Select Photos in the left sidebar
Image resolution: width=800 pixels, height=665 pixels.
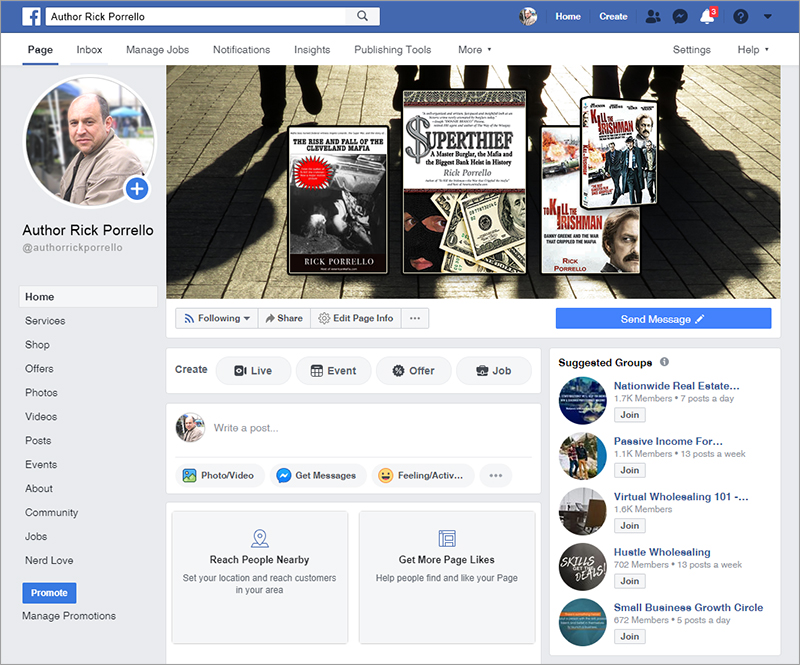pos(42,393)
